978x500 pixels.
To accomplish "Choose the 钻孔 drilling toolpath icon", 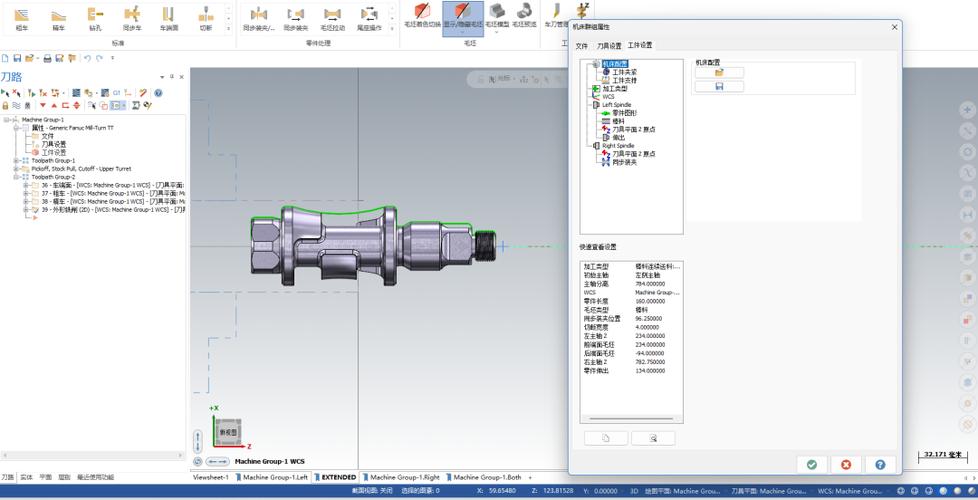I will [x=95, y=19].
